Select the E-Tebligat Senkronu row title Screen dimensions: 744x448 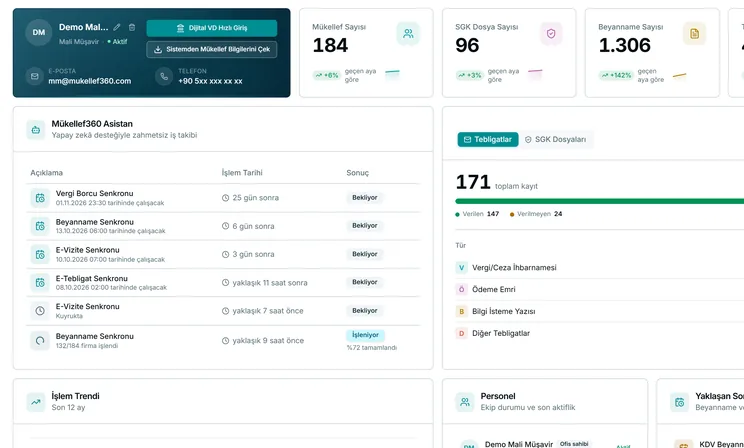click(x=92, y=278)
